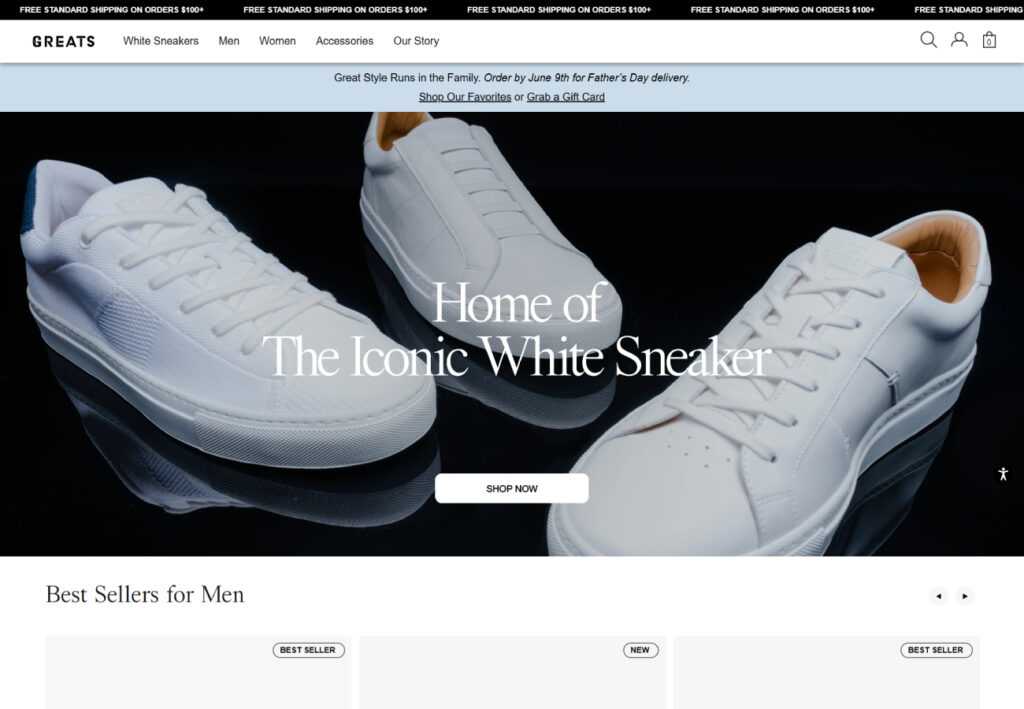This screenshot has width=1024, height=709.
Task: Open third product card tagged BEST SELLER
Action: [826, 672]
